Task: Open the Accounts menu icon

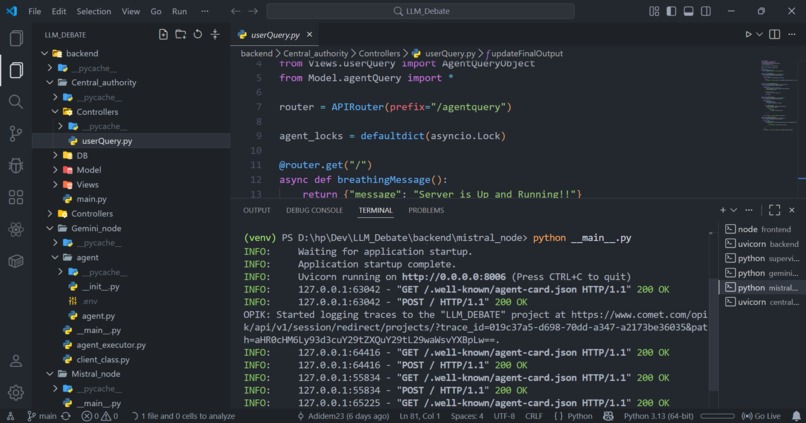Action: 16,361
